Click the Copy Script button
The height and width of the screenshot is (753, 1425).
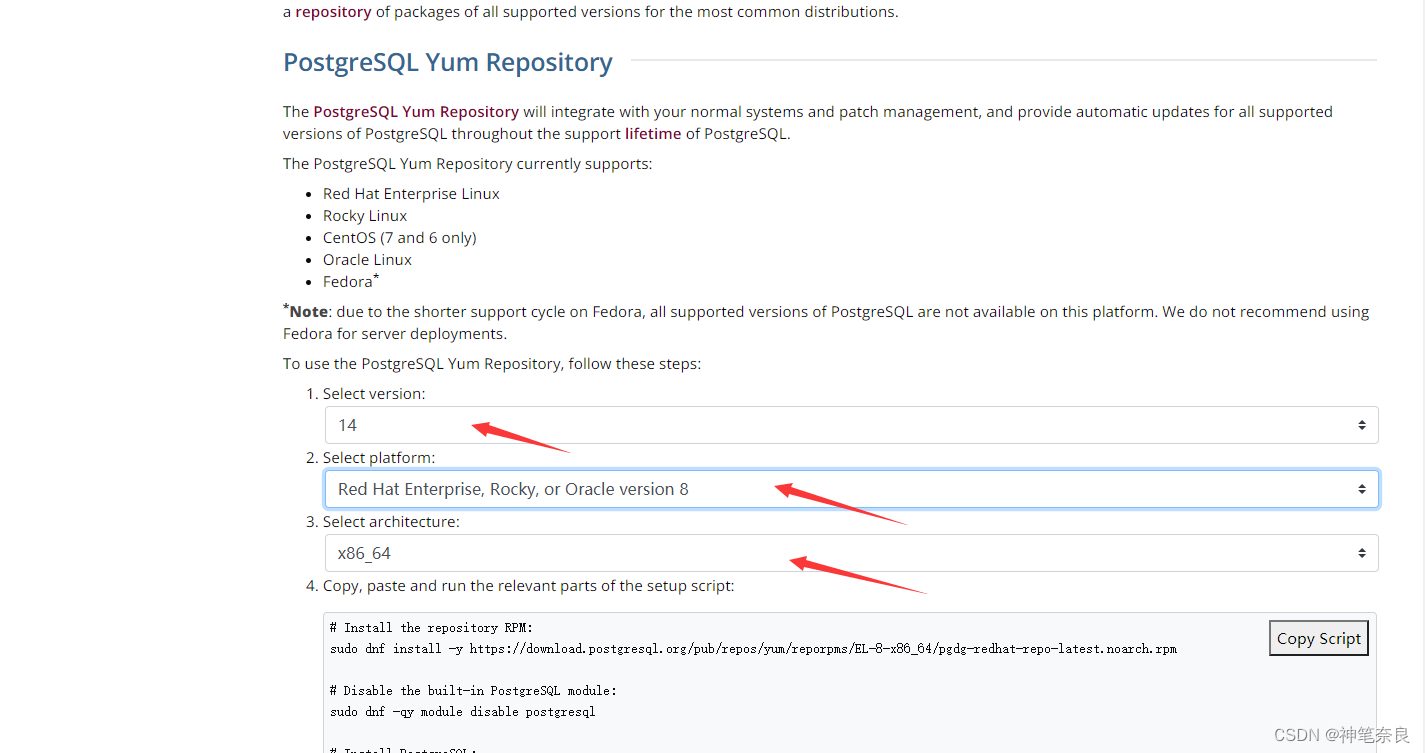1318,638
